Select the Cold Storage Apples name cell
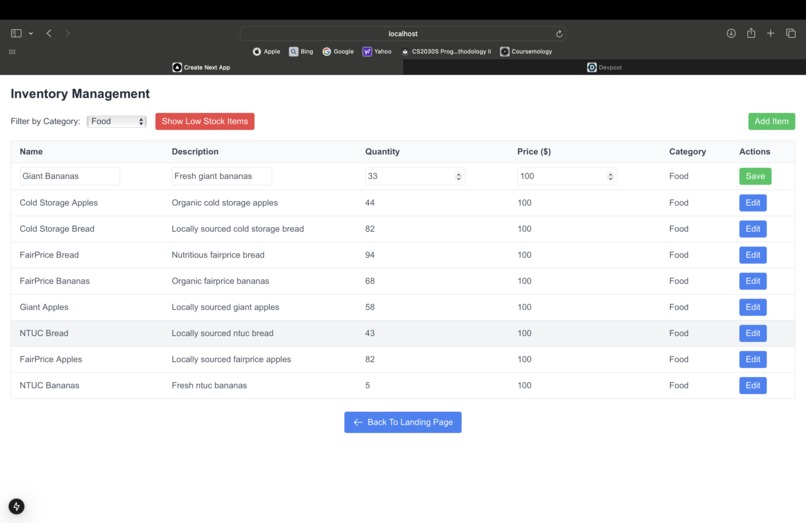 point(59,203)
